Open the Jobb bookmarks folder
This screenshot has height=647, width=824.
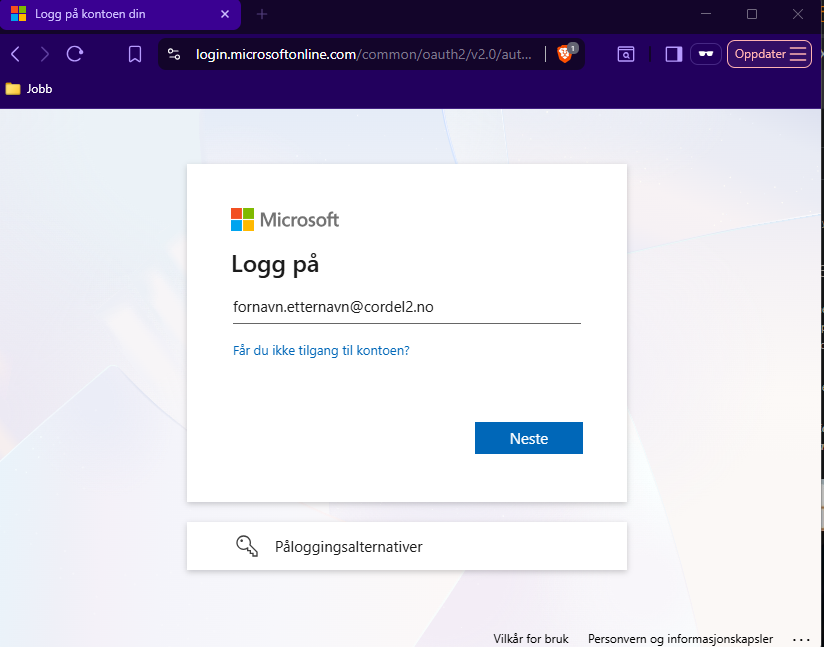(29, 89)
